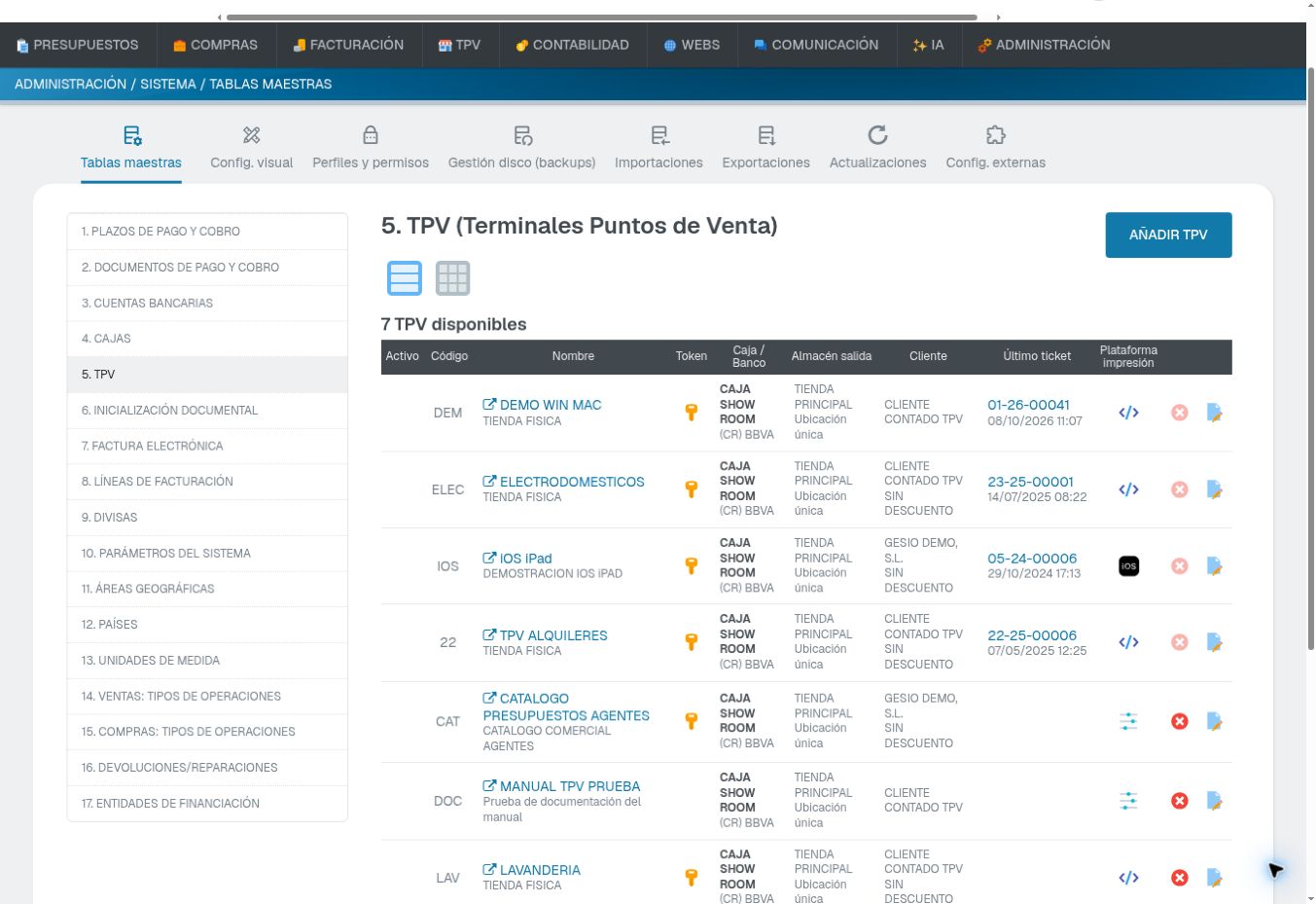Open the Tablas maestras tab
1316x904 pixels.
tap(131, 149)
